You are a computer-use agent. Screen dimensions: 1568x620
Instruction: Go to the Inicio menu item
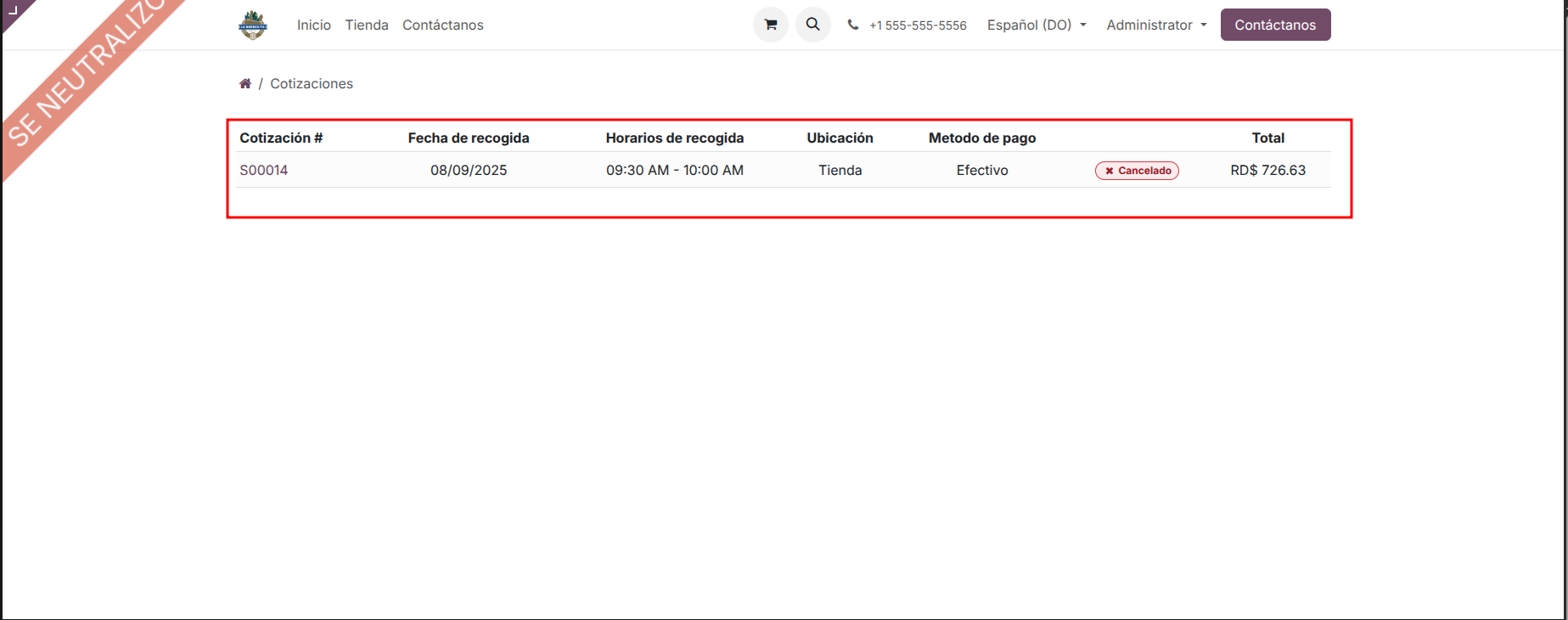[314, 25]
